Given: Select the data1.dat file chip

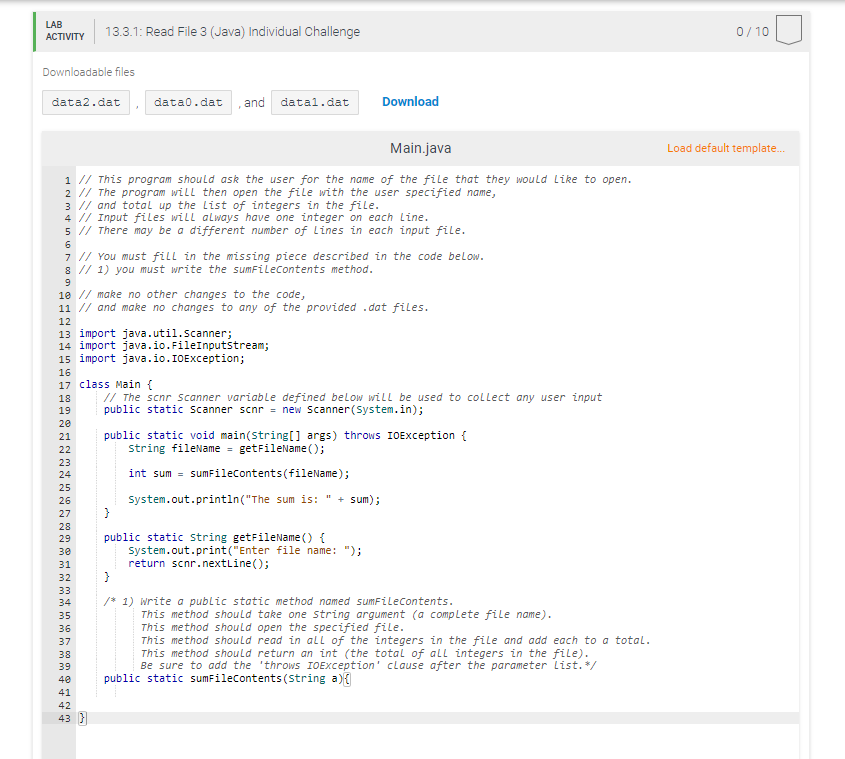Looking at the screenshot, I should [x=314, y=101].
